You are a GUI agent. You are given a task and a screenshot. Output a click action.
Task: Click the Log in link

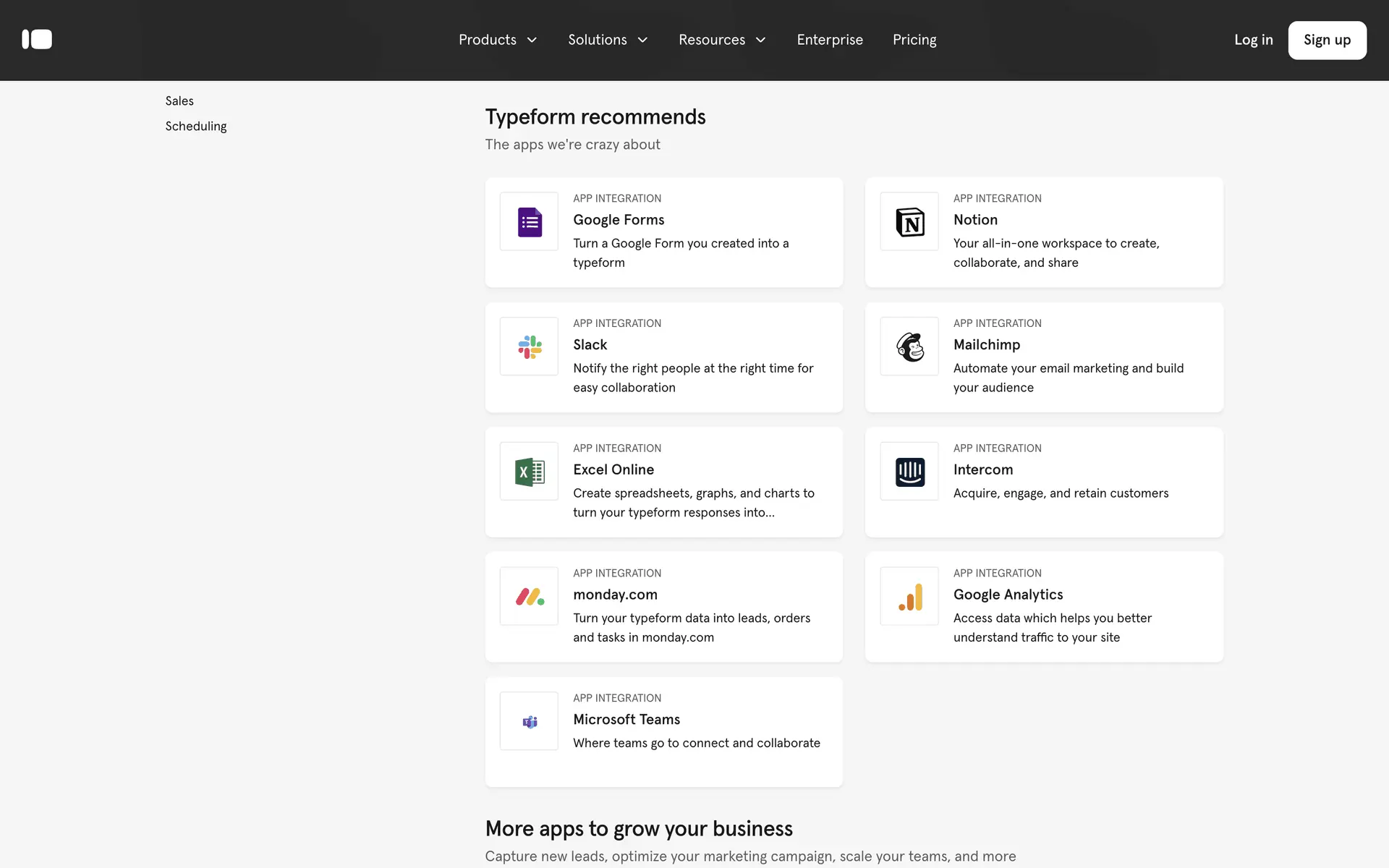(1253, 40)
